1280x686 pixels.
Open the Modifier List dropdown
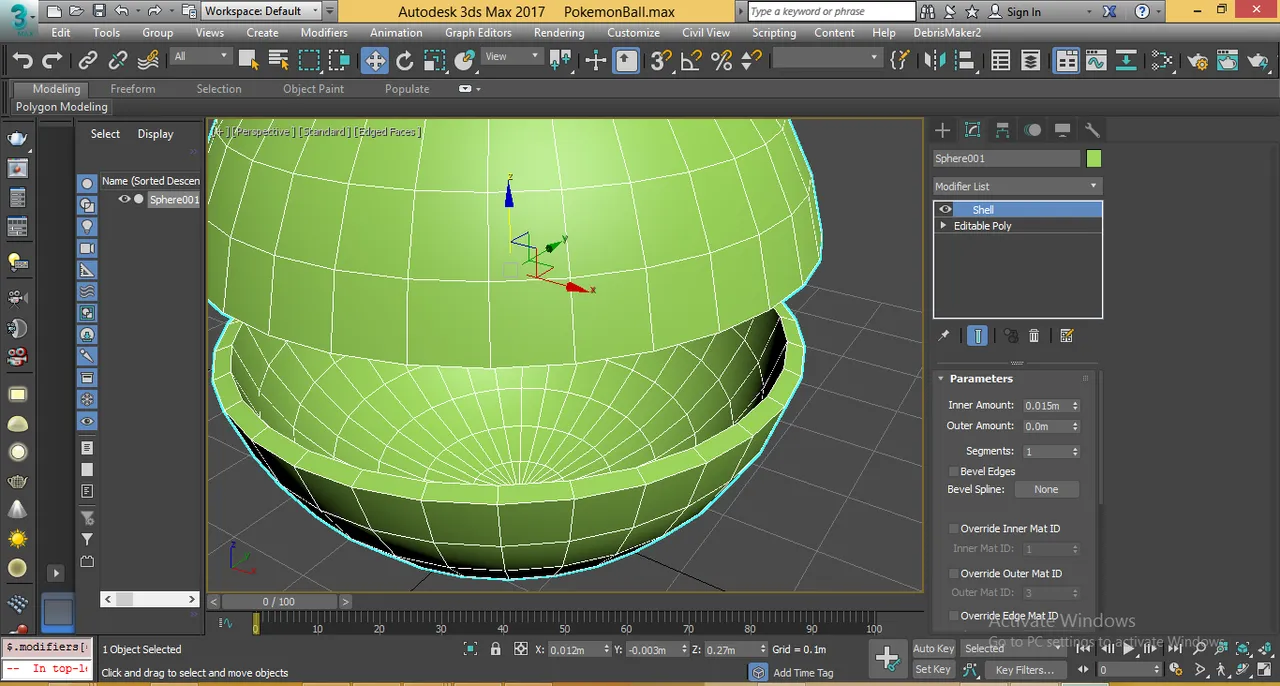(1017, 186)
